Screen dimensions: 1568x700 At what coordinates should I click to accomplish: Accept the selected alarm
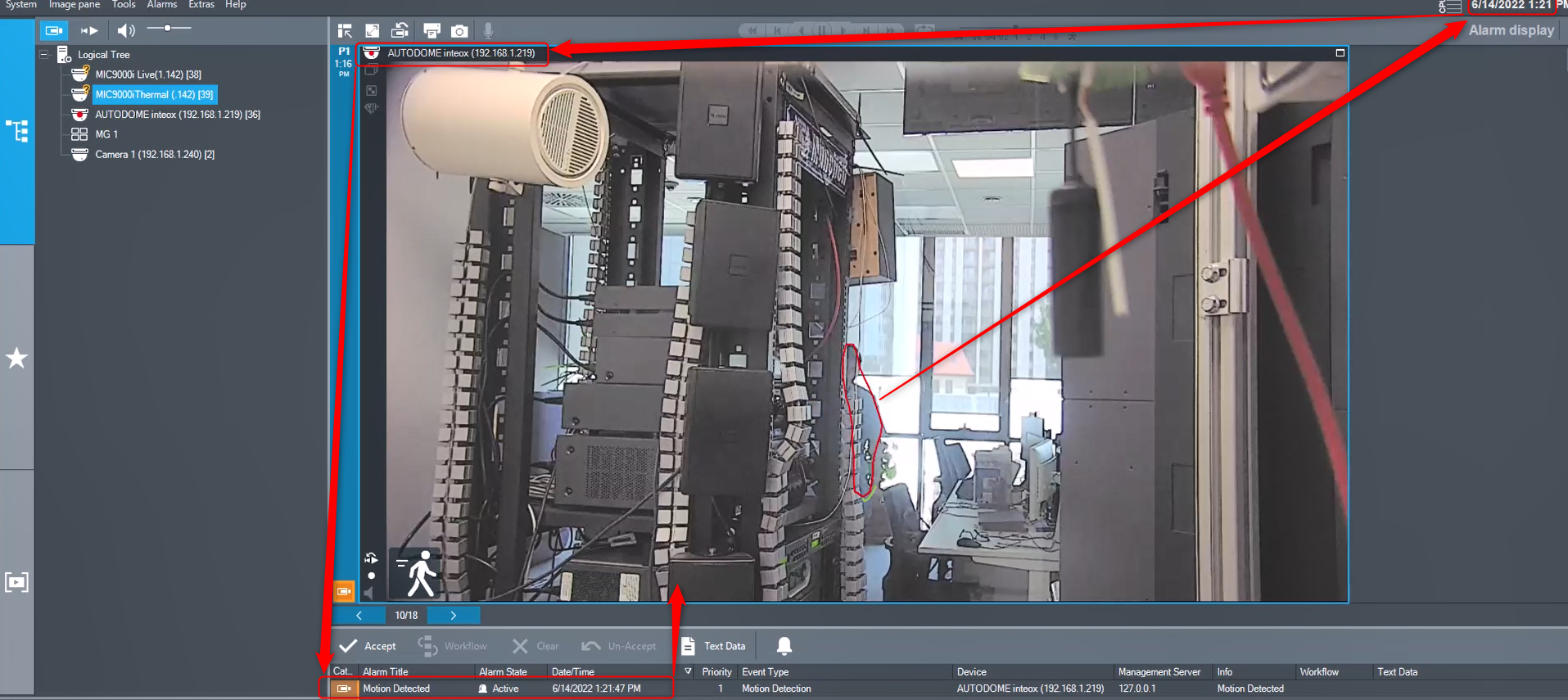(368, 646)
